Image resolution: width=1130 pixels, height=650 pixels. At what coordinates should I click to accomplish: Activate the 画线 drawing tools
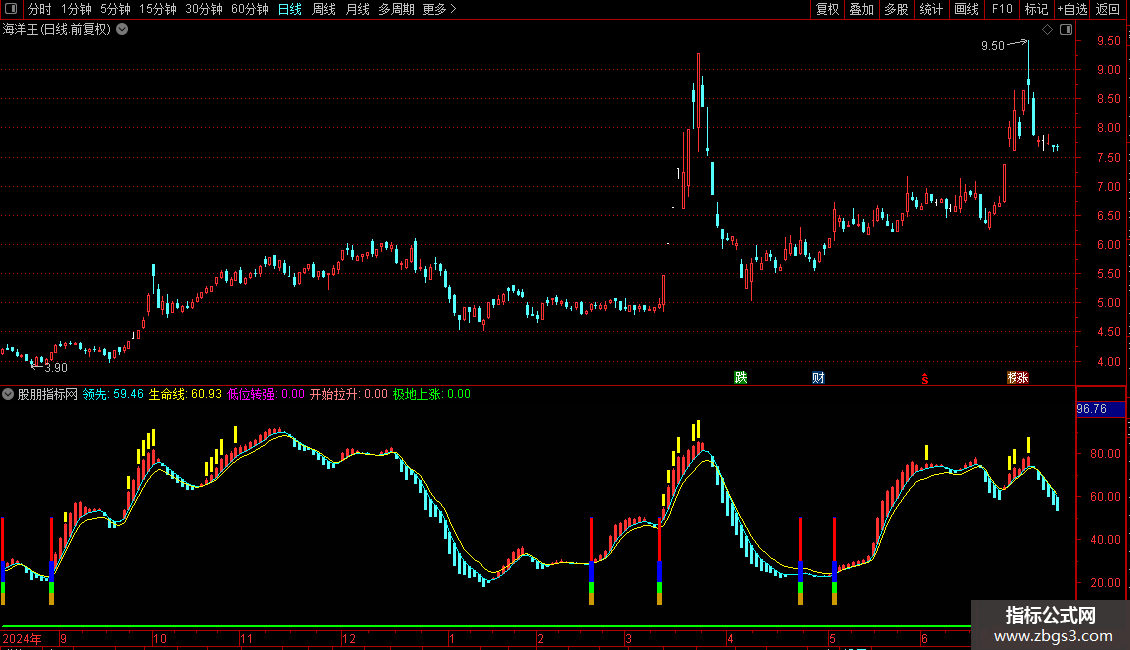[966, 9]
